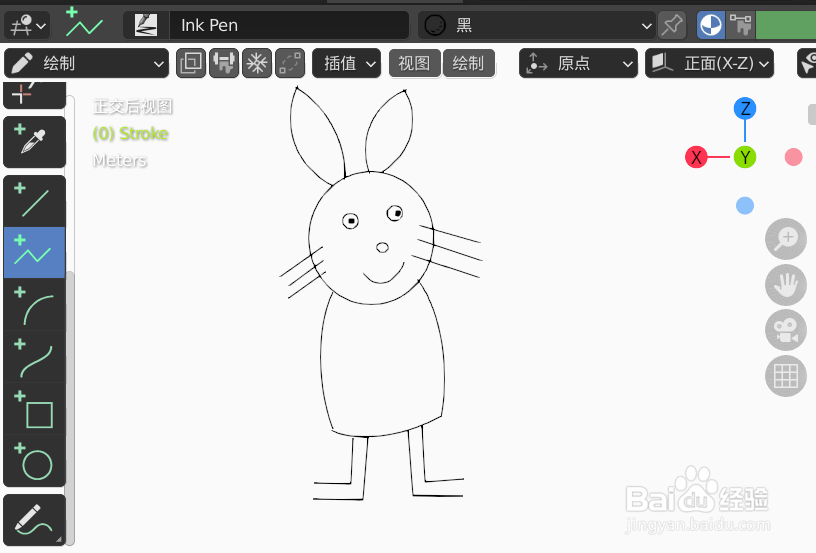Toggle the snowflake weight-data button
This screenshot has width=816, height=553.
[257, 63]
